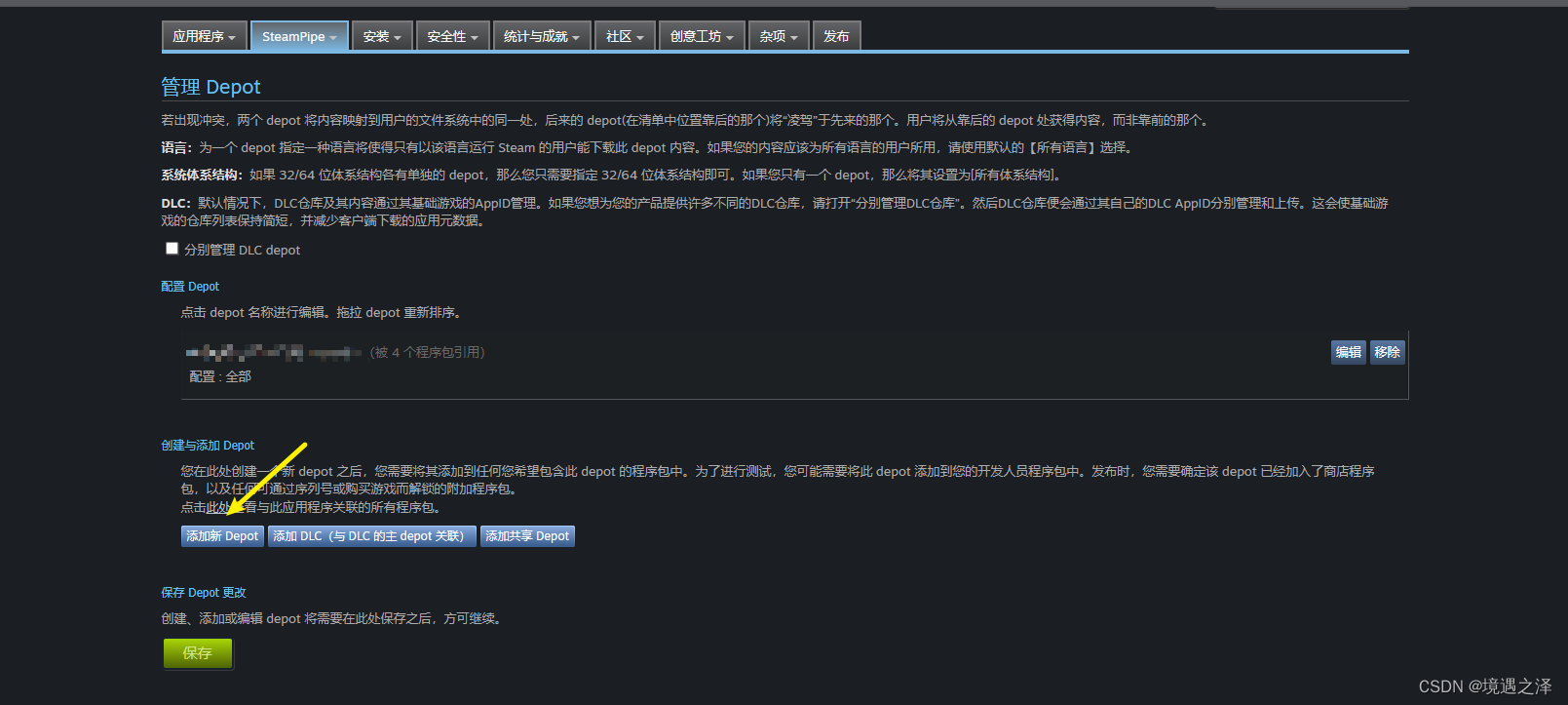Click the 此处 link for associated packages
Screen dimensions: 1568x705
218,507
